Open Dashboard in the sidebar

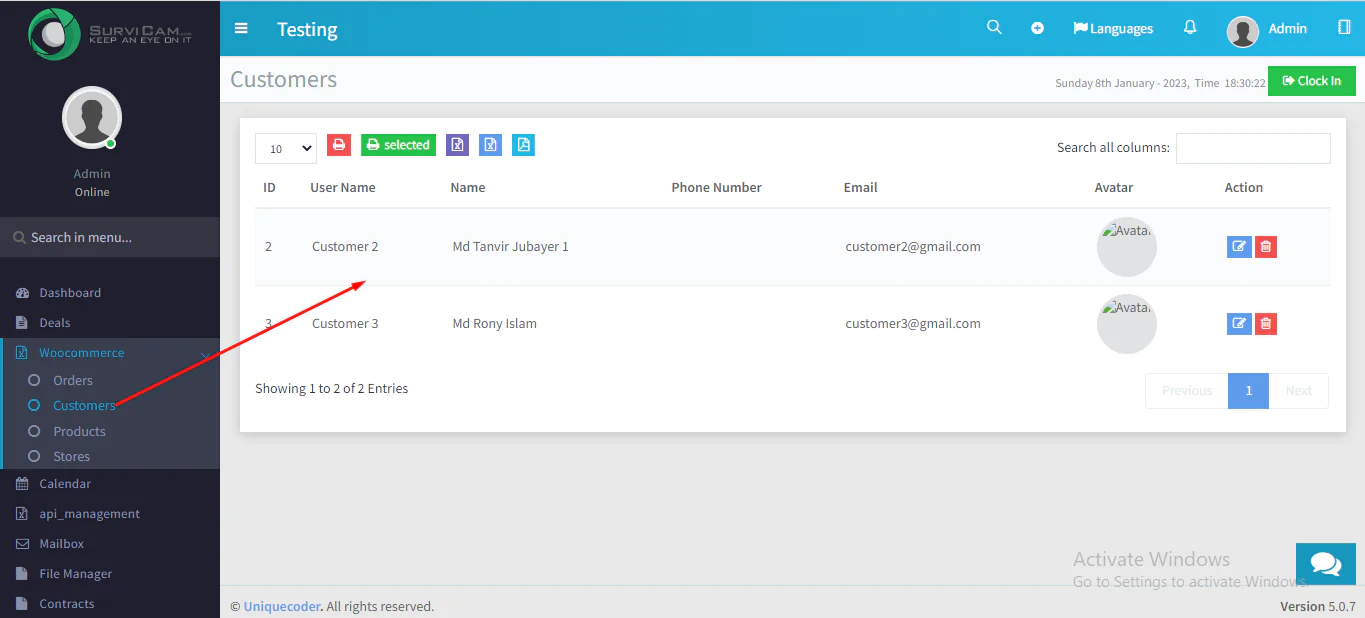pos(70,293)
